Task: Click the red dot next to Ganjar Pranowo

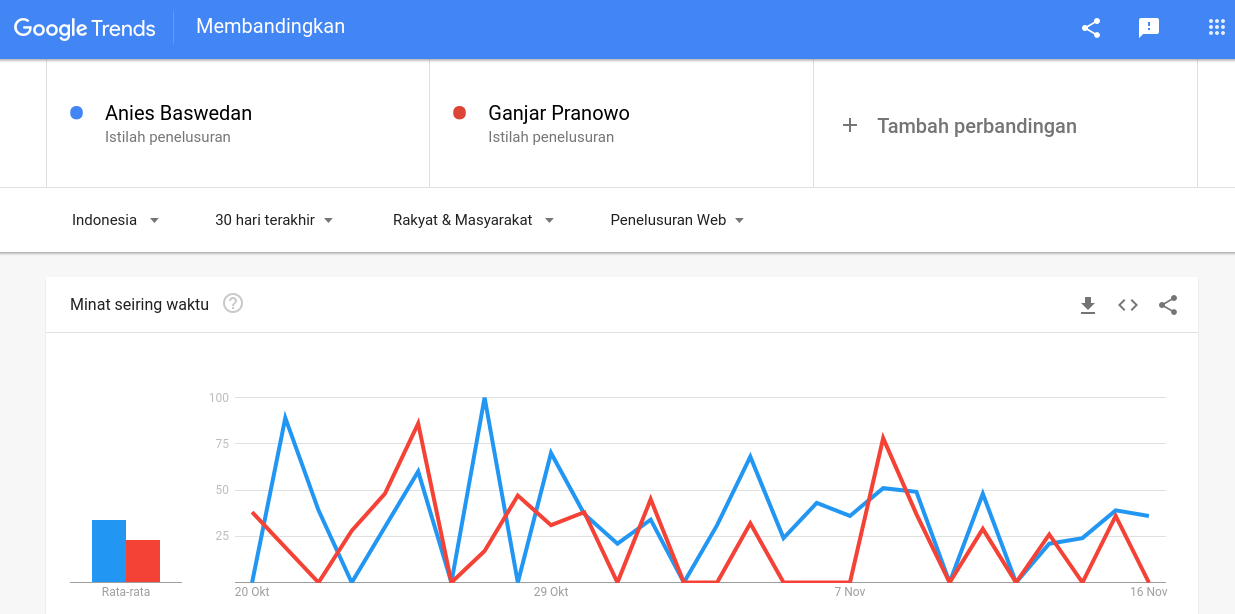Action: click(x=460, y=113)
